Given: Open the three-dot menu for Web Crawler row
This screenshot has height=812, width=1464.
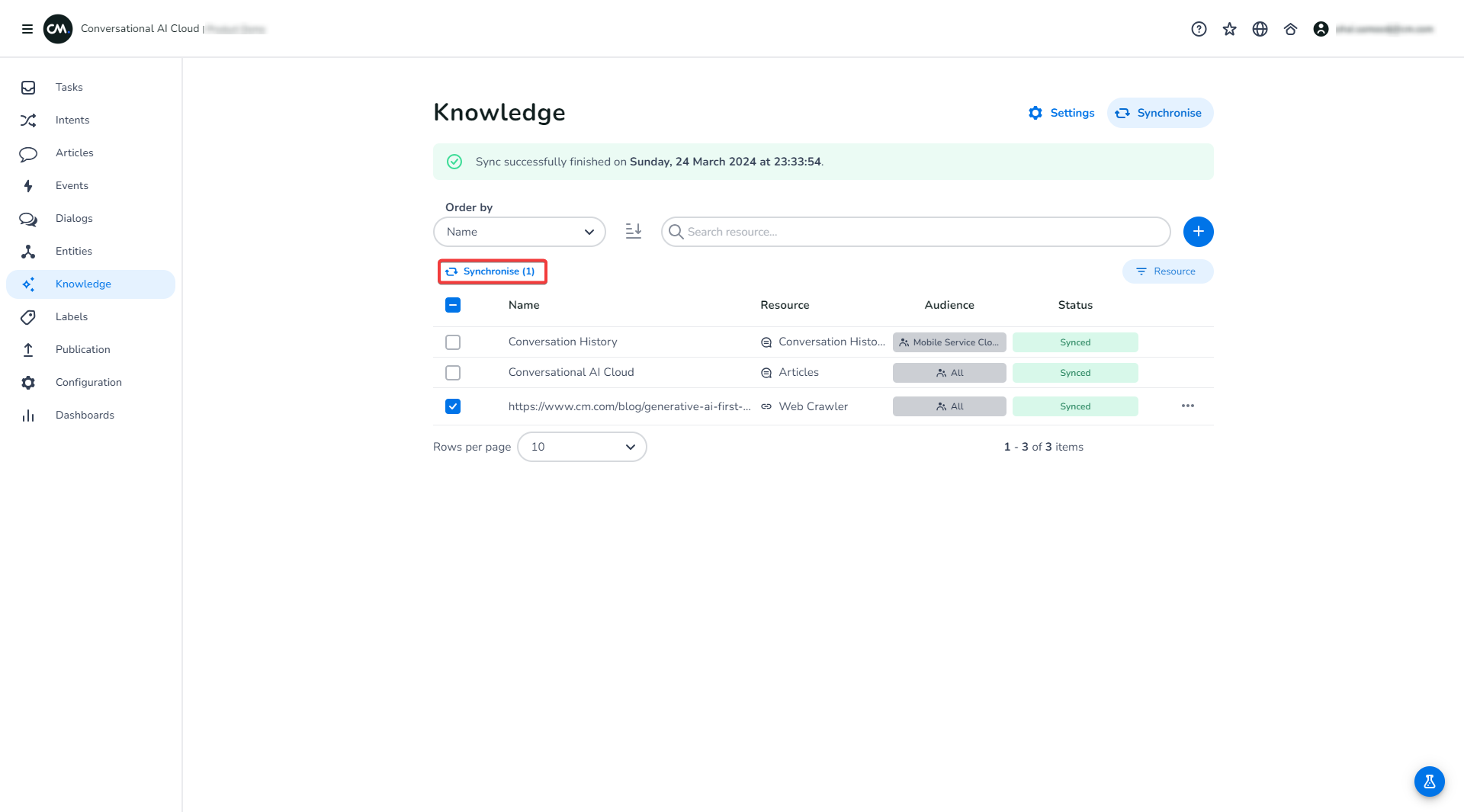Looking at the screenshot, I should [x=1187, y=406].
